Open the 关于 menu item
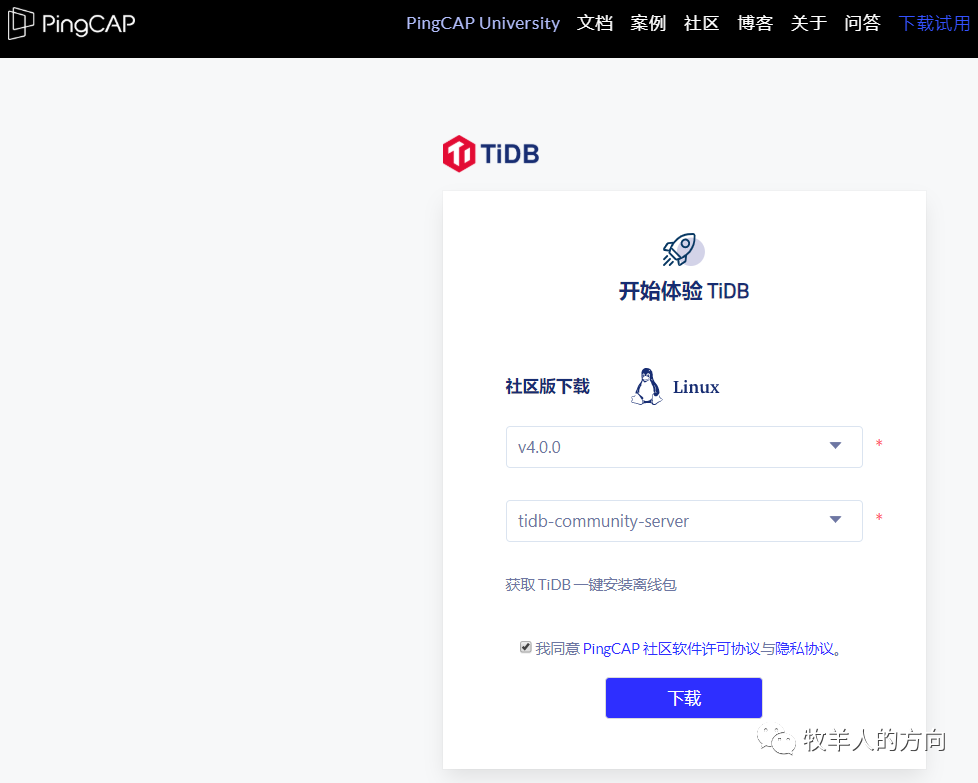Image resolution: width=978 pixels, height=783 pixels. click(x=809, y=23)
